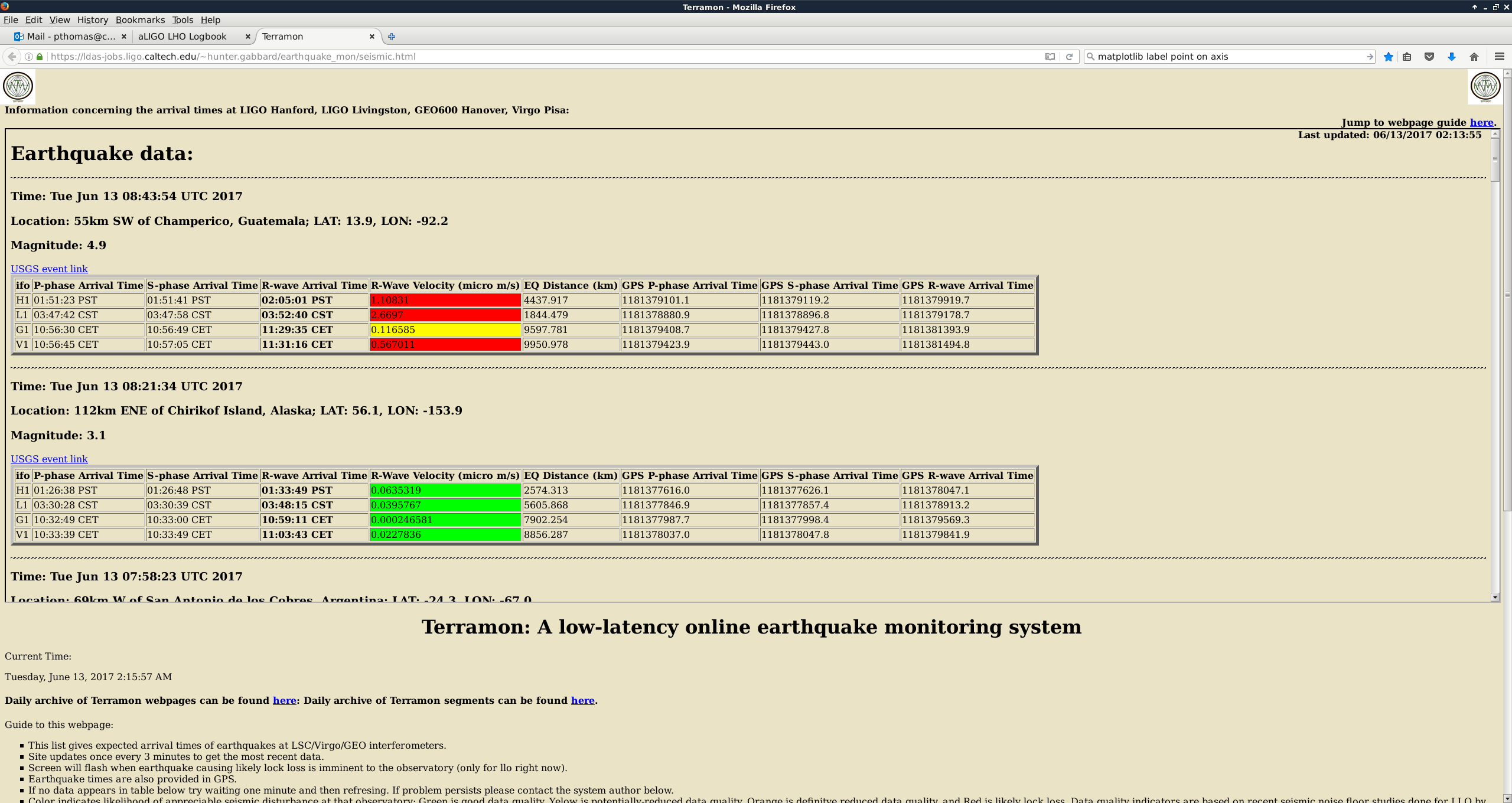Click '8856.287' EQ distance cell
This screenshot has width=1512, height=803.
pos(571,534)
